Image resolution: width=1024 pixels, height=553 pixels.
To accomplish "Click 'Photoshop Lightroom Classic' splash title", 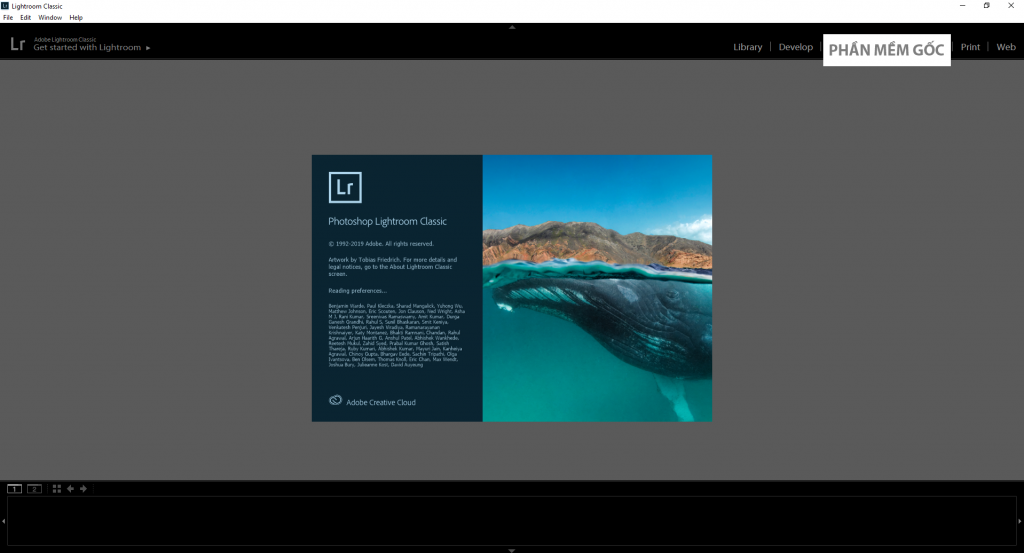I will 387,221.
